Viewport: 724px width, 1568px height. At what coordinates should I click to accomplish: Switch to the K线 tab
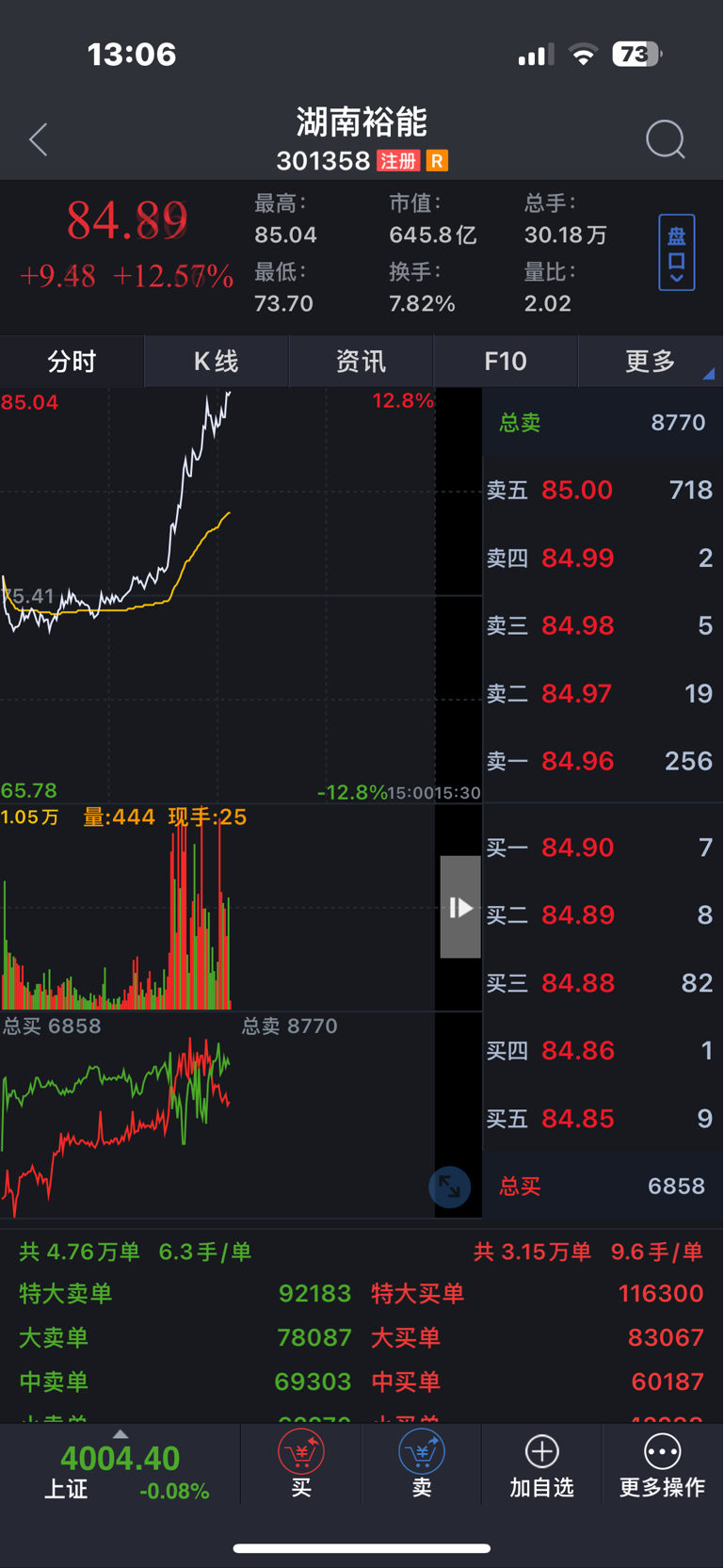[217, 362]
